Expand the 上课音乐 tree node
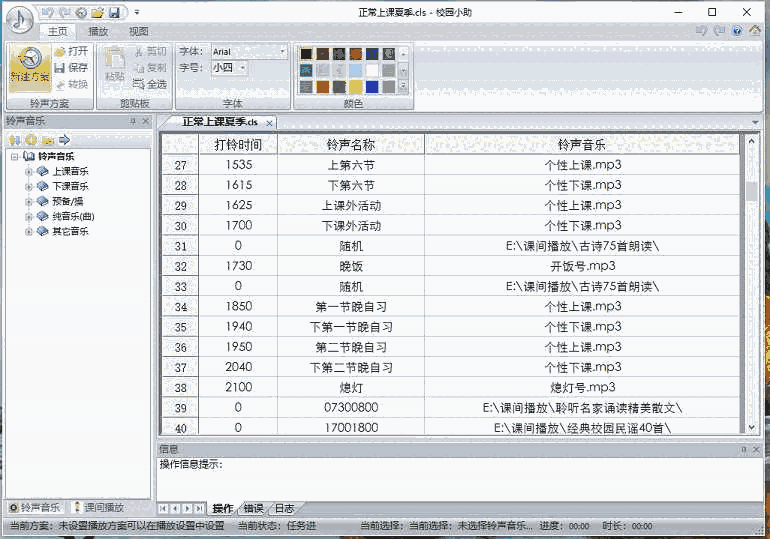This screenshot has width=770, height=539. pos(28,171)
